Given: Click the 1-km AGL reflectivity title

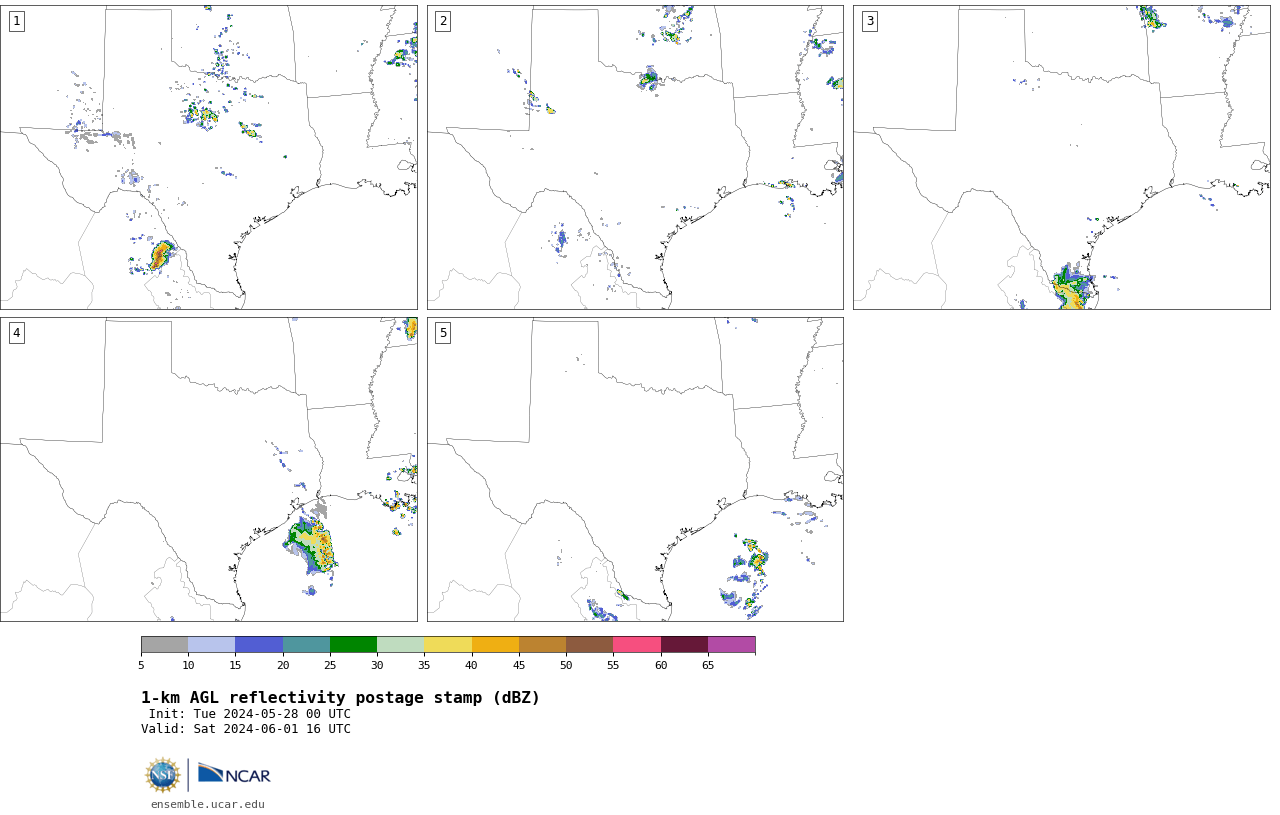Looking at the screenshot, I should click(x=340, y=698).
